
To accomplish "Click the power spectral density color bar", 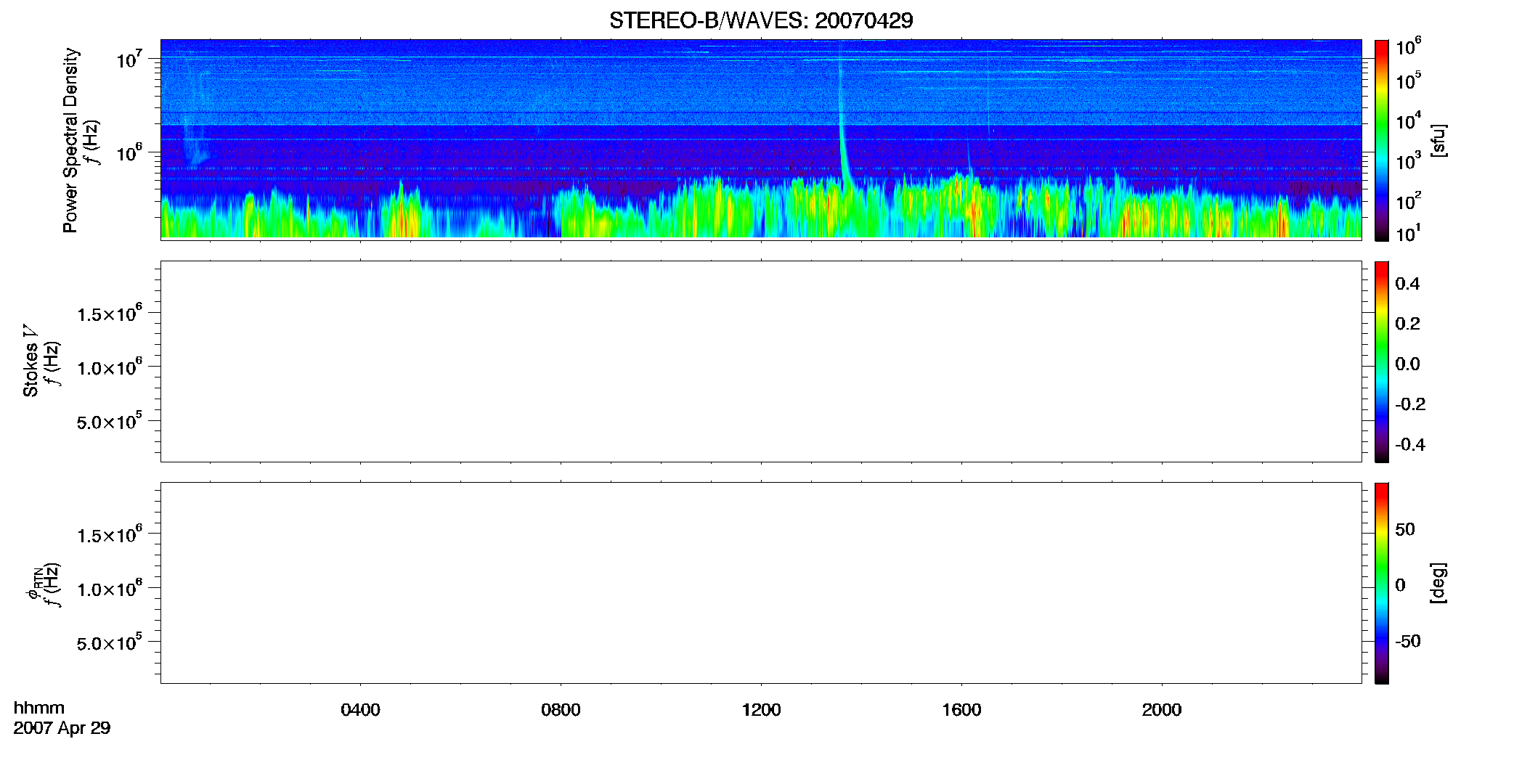I will [1382, 140].
